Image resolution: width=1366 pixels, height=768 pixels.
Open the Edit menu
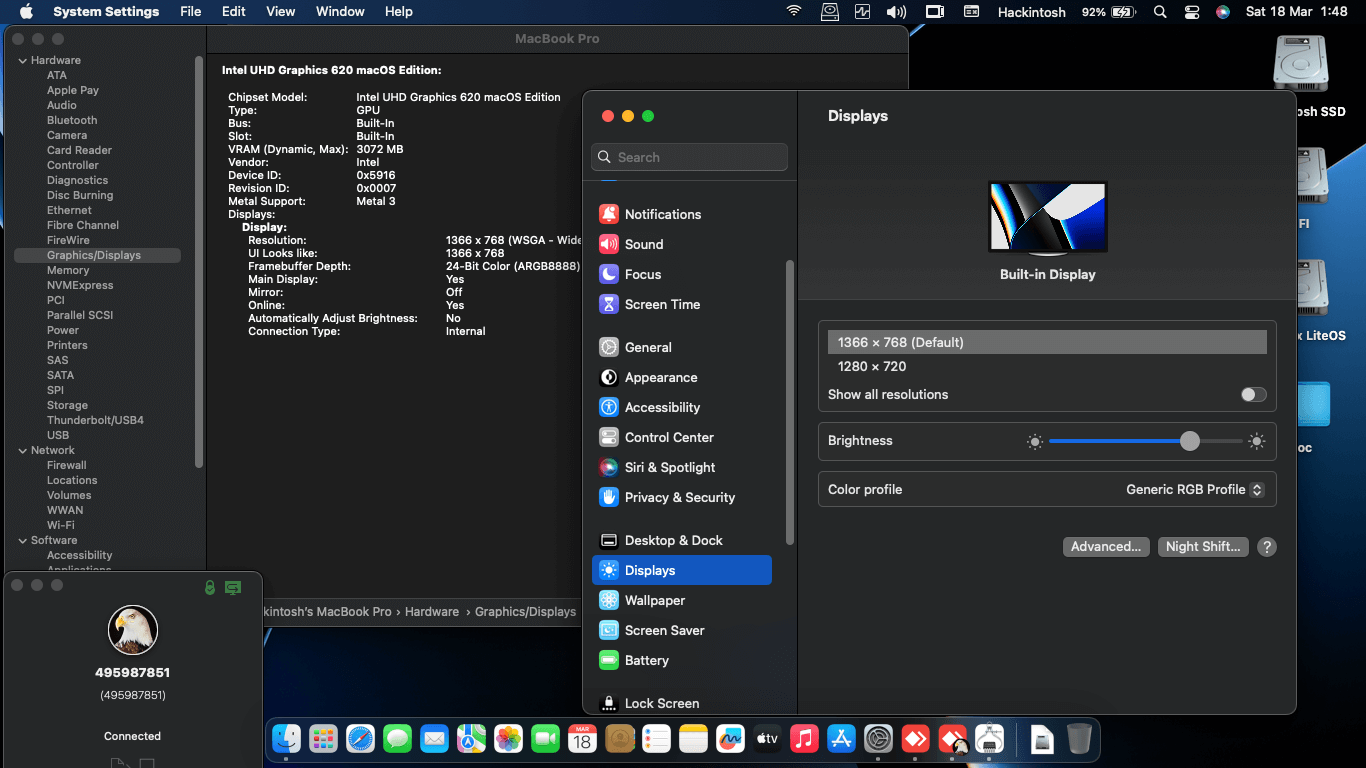[x=234, y=12]
